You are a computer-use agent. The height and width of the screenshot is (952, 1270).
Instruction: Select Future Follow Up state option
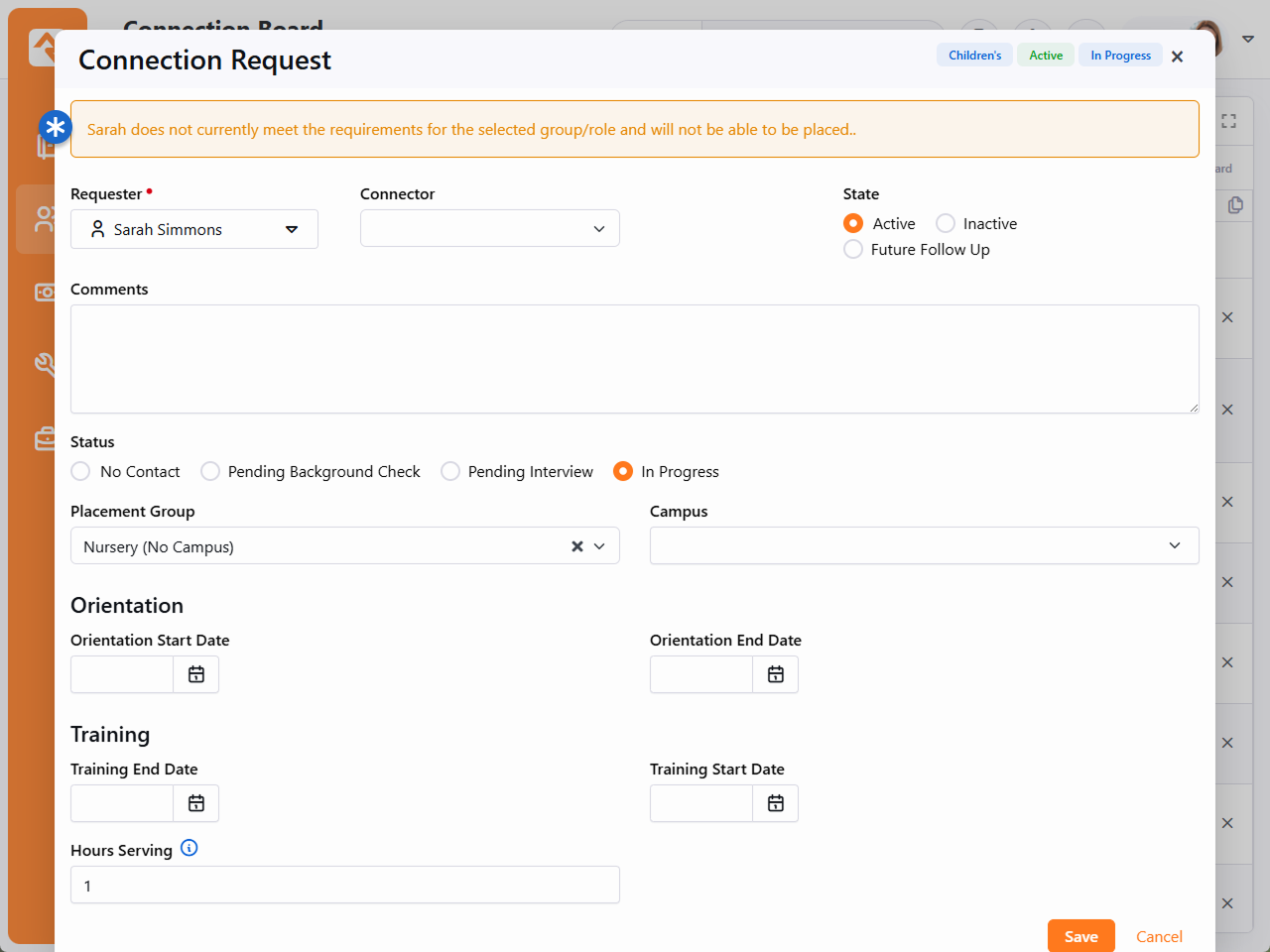click(853, 250)
